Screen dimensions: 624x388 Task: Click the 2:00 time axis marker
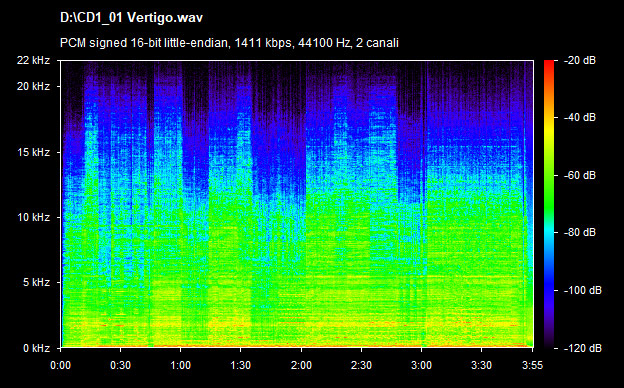301,365
